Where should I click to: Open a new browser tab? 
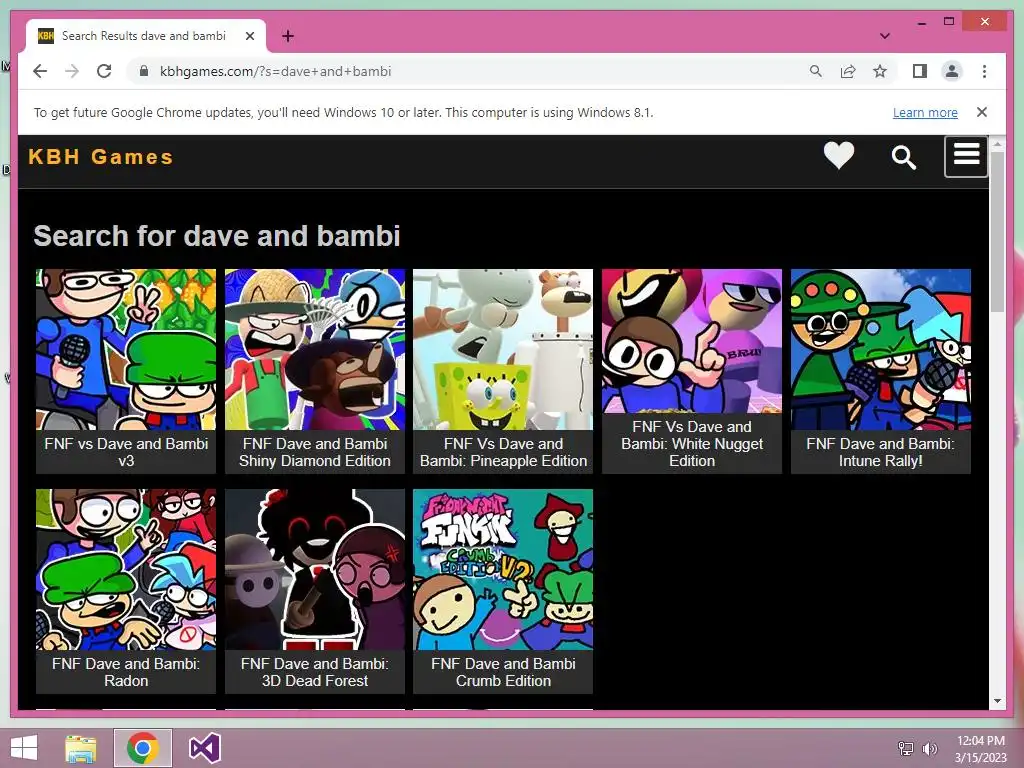288,36
